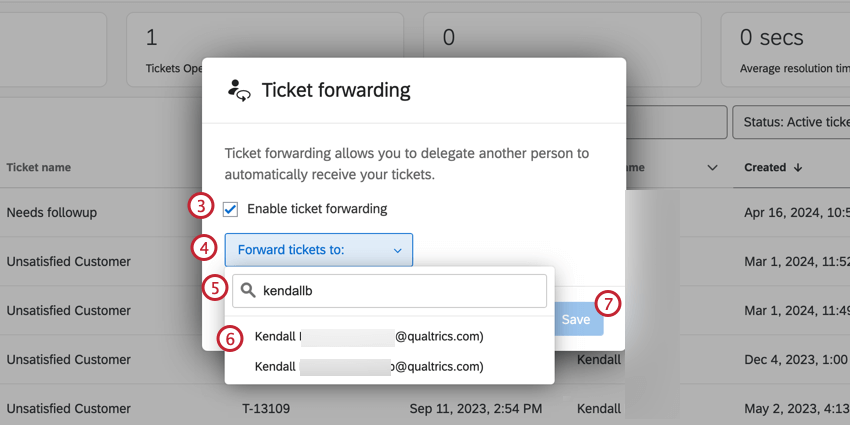Open the Status: Active tickets filter dropdown
Screen dimensions: 850x425
click(x=790, y=122)
